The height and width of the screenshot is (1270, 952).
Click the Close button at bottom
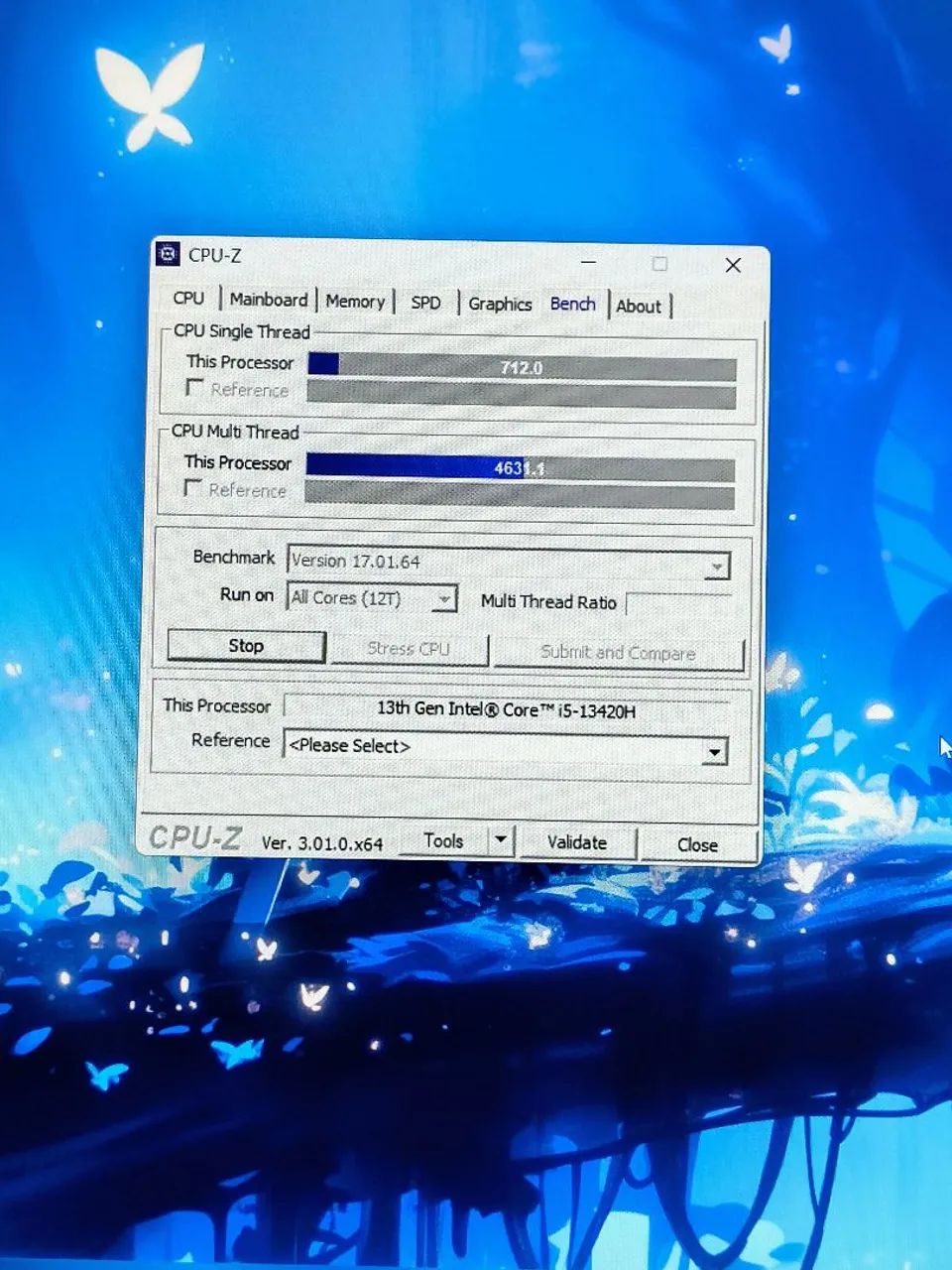point(698,844)
